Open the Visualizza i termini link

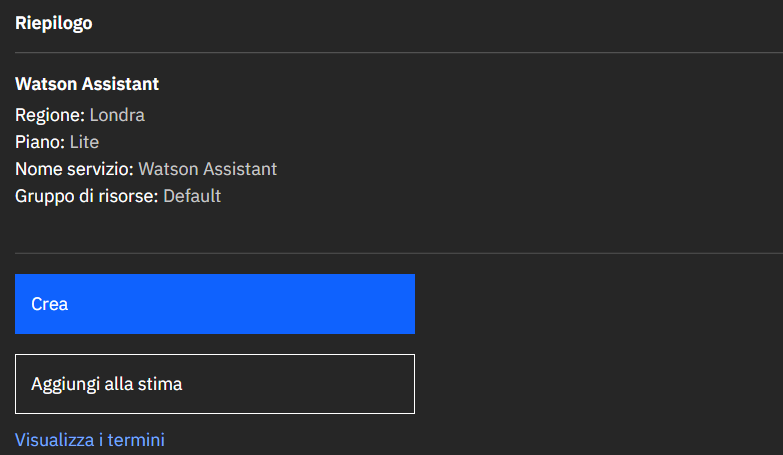[90, 440]
